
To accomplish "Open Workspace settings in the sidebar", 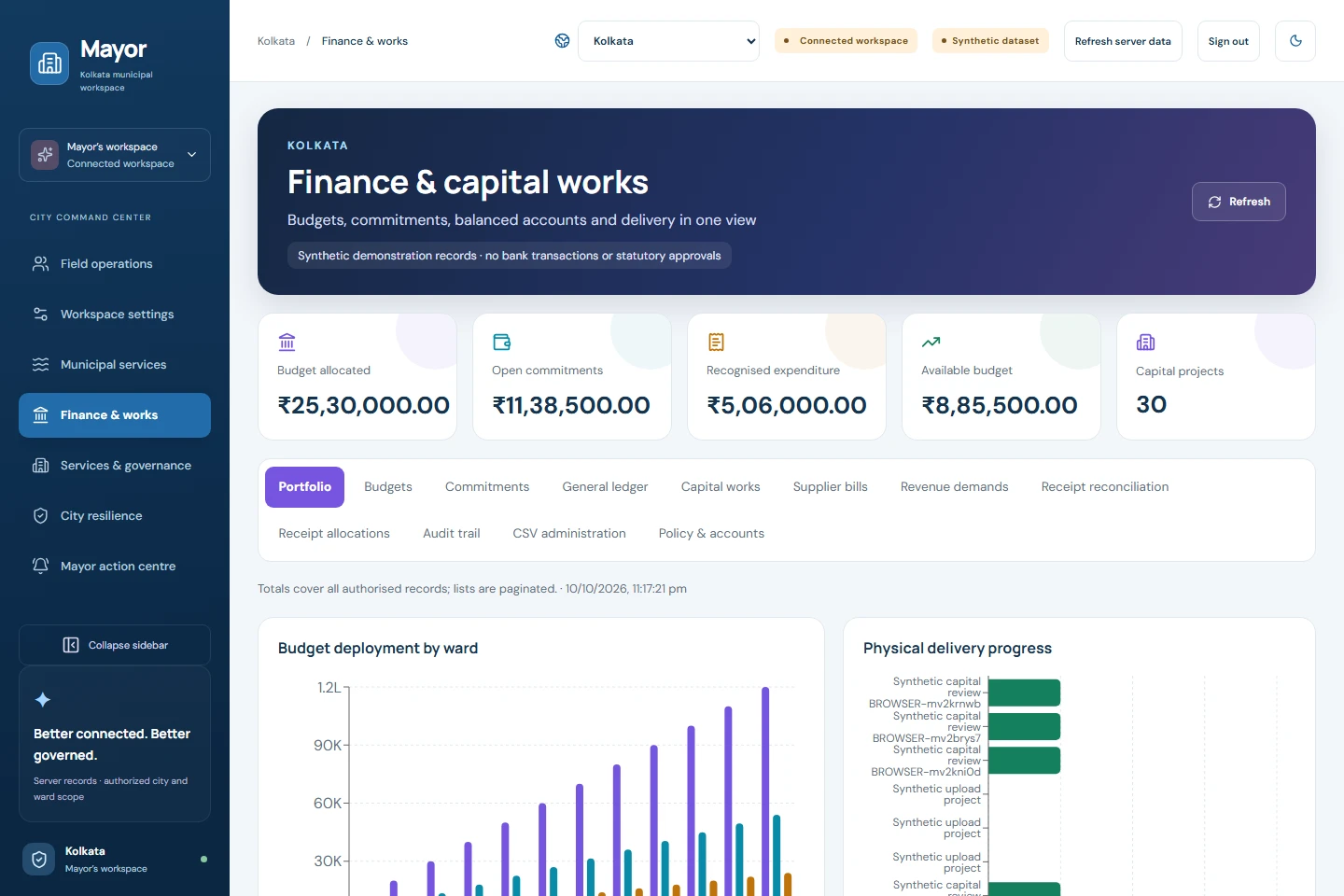I will click(x=115, y=315).
